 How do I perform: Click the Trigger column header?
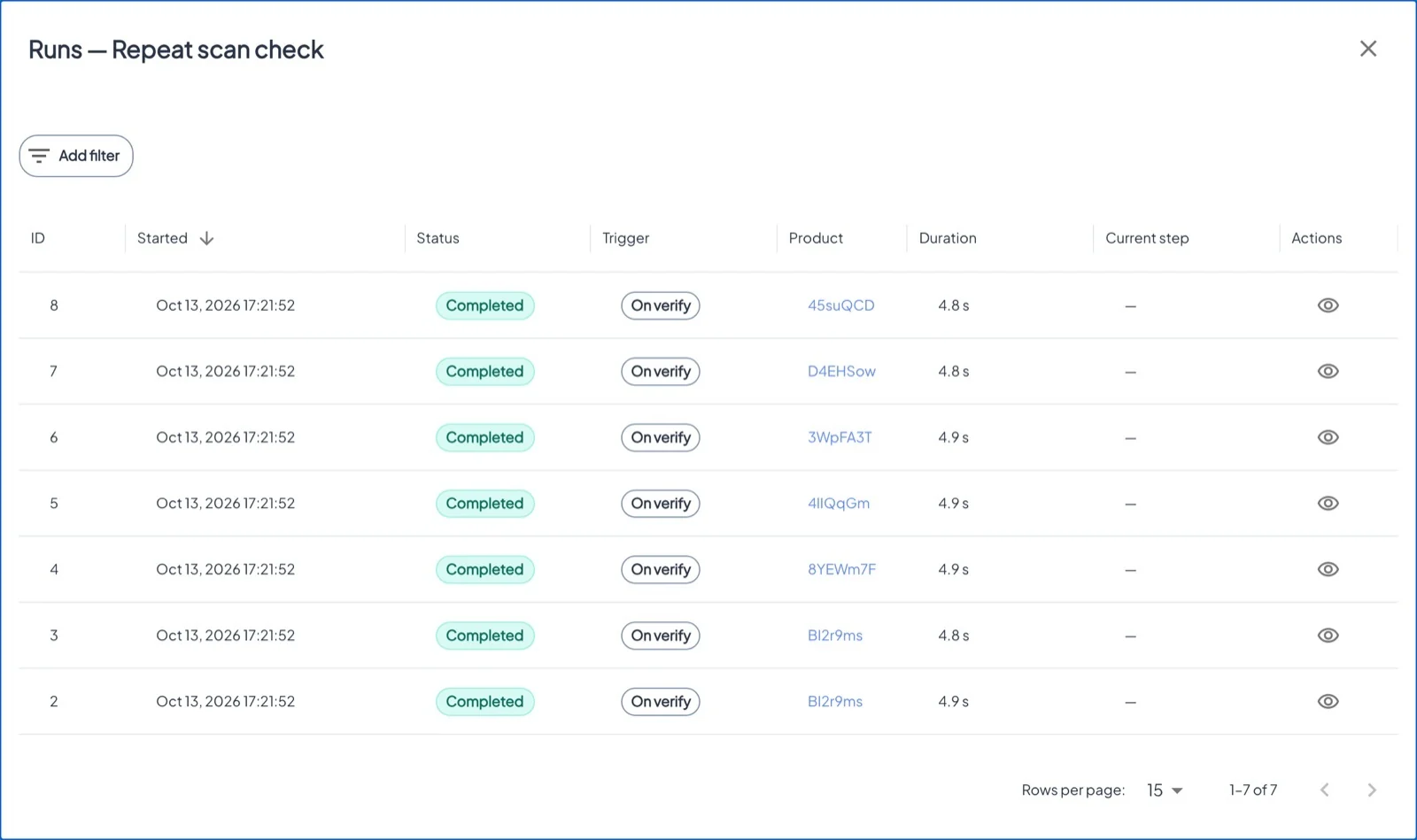[x=625, y=238]
